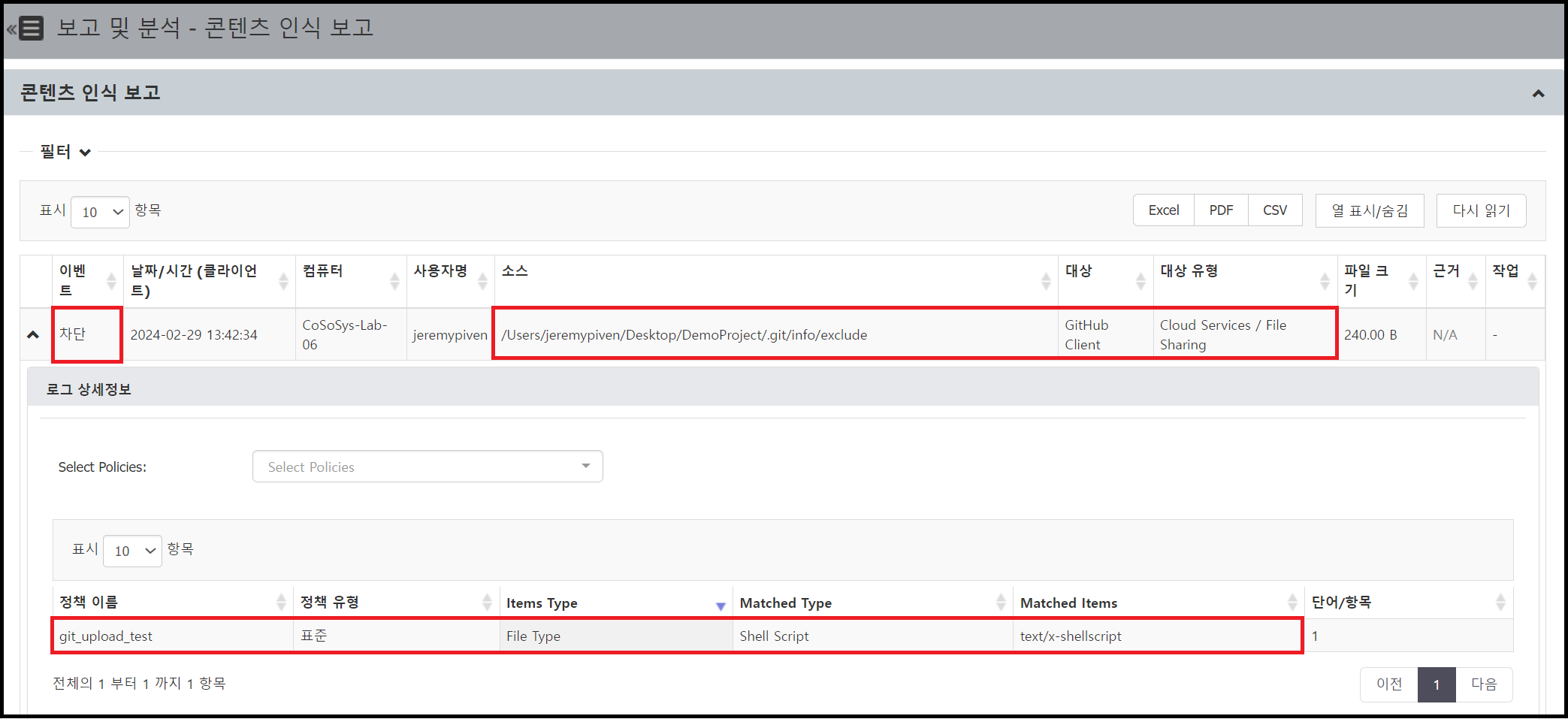Open the top 표시 entries count dropdown
Screen dimensions: 1568x719
101,212
